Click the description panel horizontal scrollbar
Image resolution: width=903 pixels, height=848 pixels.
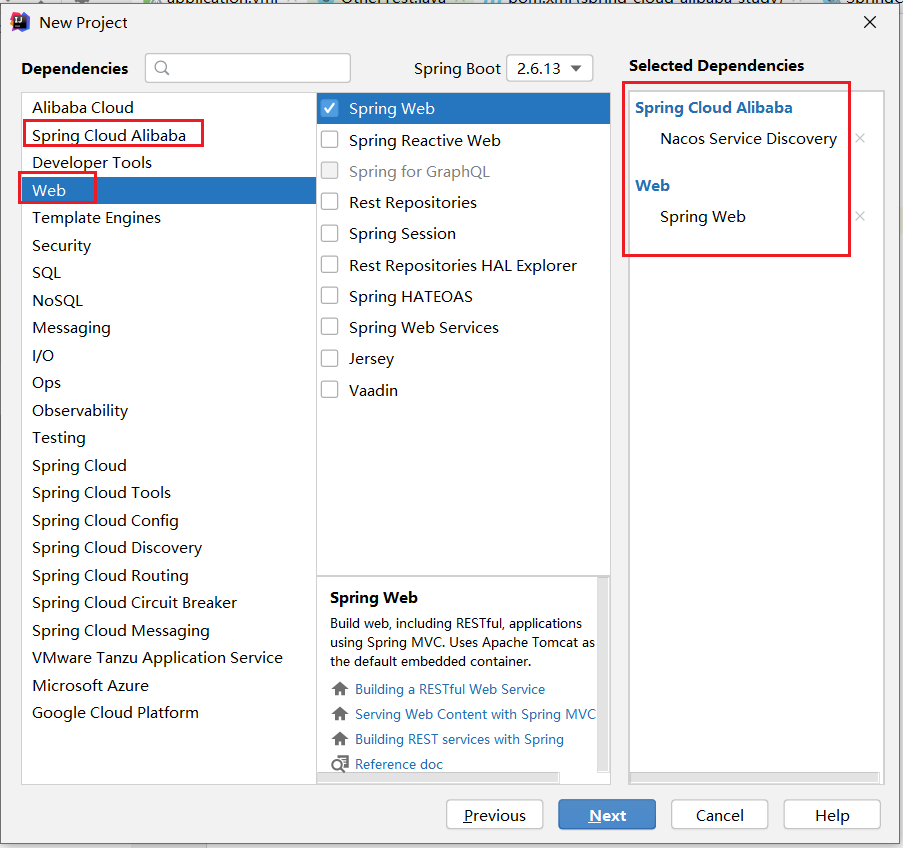438,778
